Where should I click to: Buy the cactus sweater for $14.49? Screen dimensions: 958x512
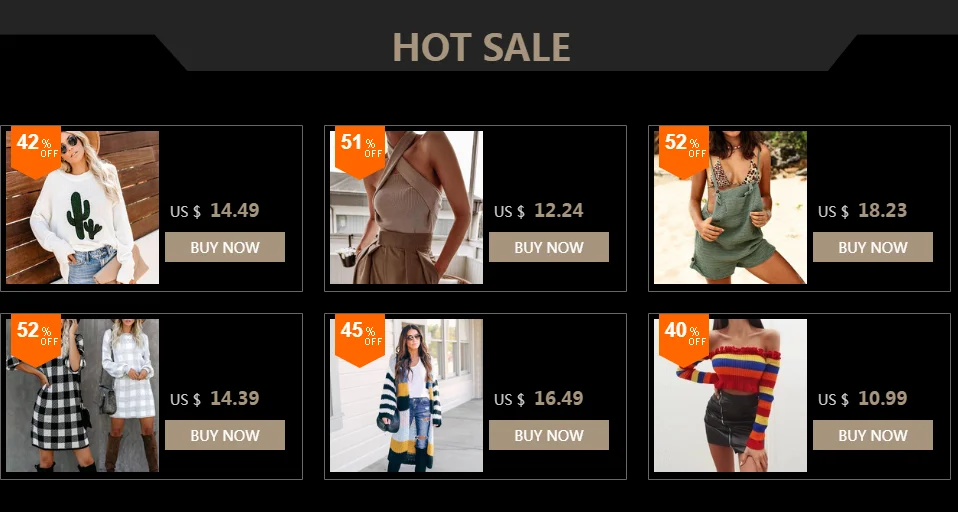225,247
